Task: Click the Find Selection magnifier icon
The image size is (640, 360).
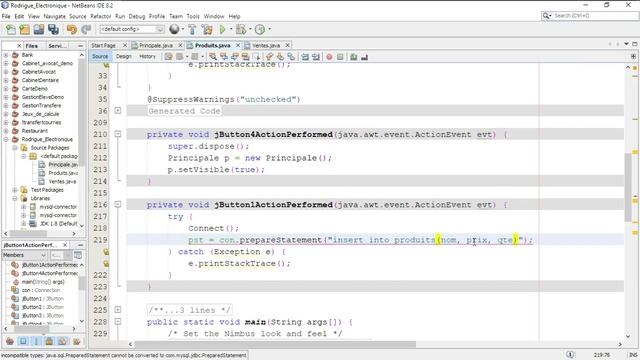Action: (x=213, y=57)
